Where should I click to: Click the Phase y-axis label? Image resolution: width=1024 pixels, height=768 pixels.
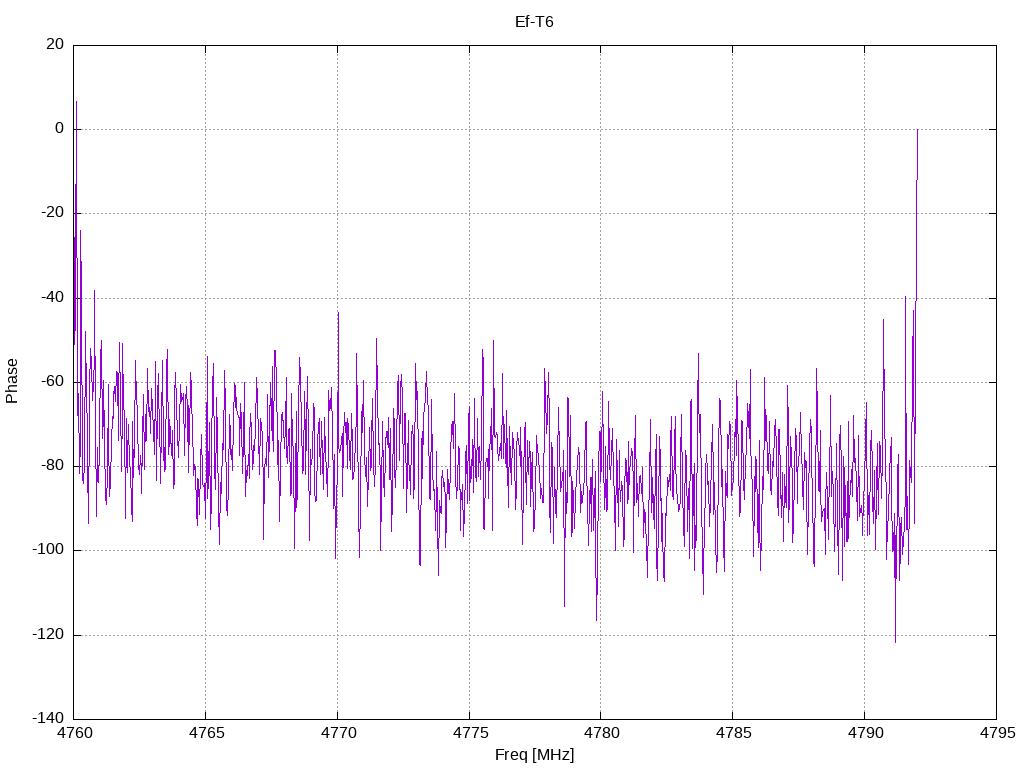tap(12, 381)
